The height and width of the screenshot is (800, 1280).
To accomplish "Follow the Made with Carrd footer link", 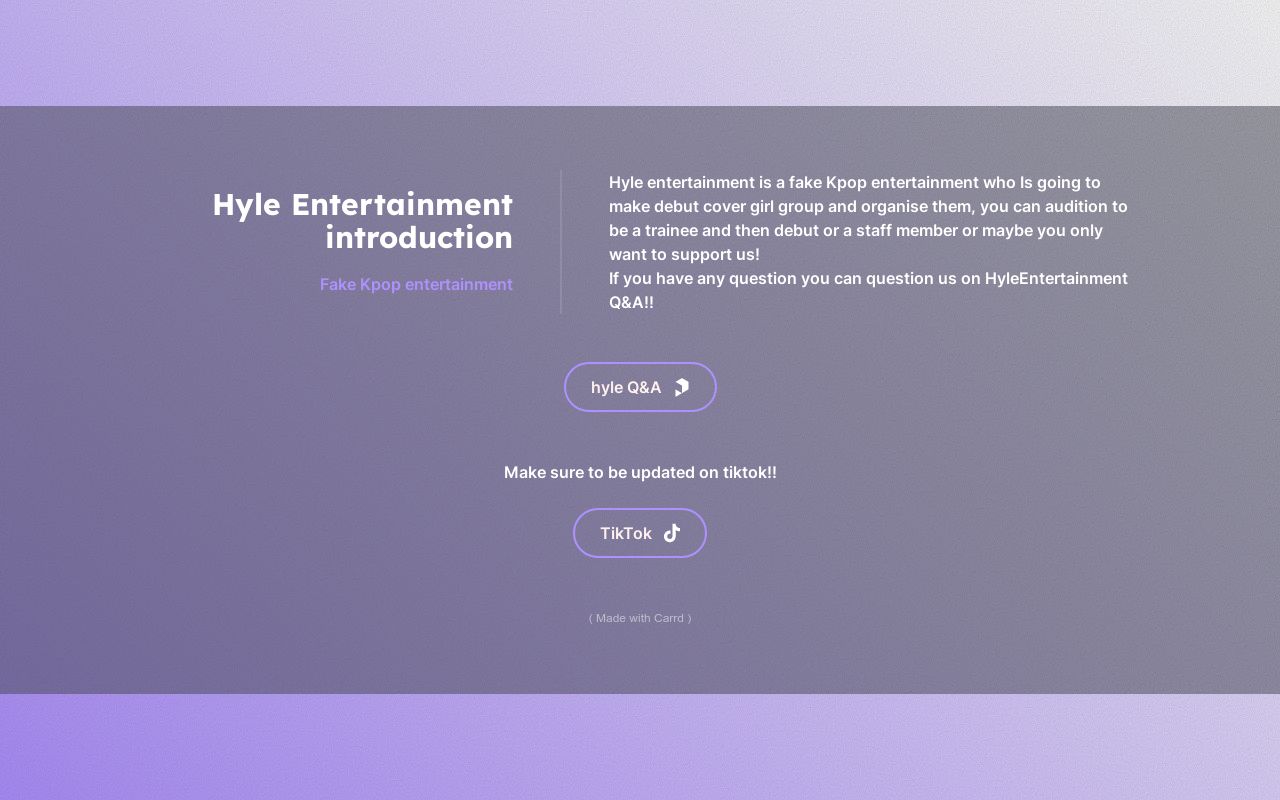I will coord(640,618).
